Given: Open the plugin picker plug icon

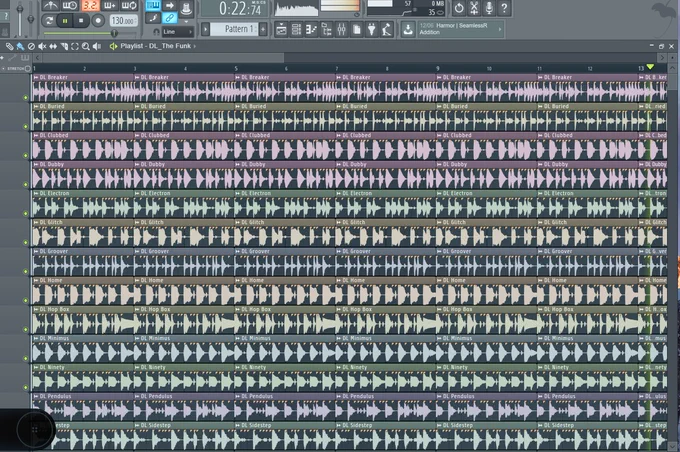Looking at the screenshot, I should (x=372, y=29).
